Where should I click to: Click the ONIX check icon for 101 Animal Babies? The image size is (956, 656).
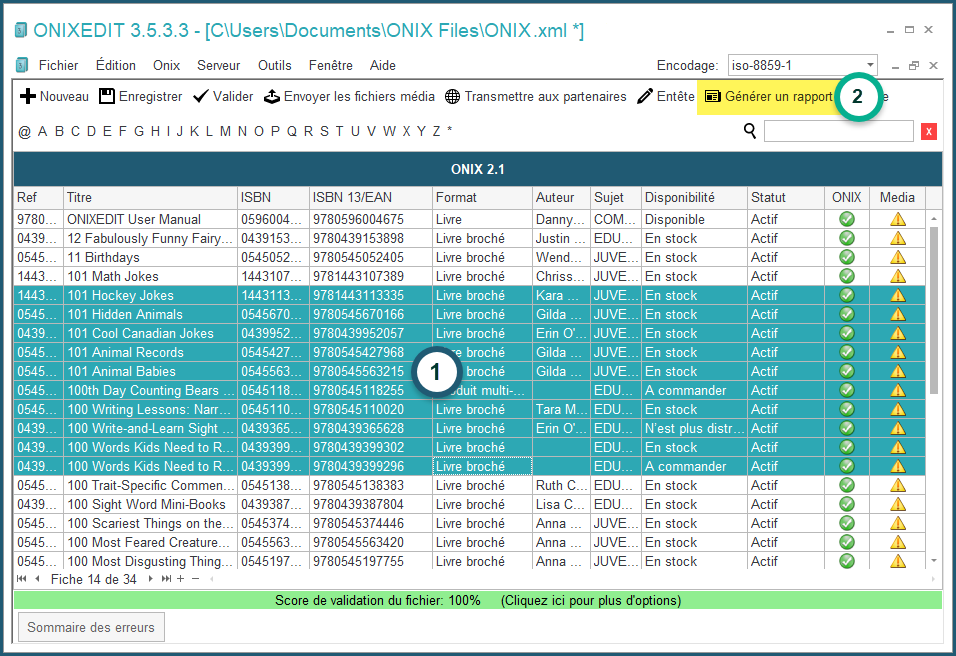(x=847, y=371)
